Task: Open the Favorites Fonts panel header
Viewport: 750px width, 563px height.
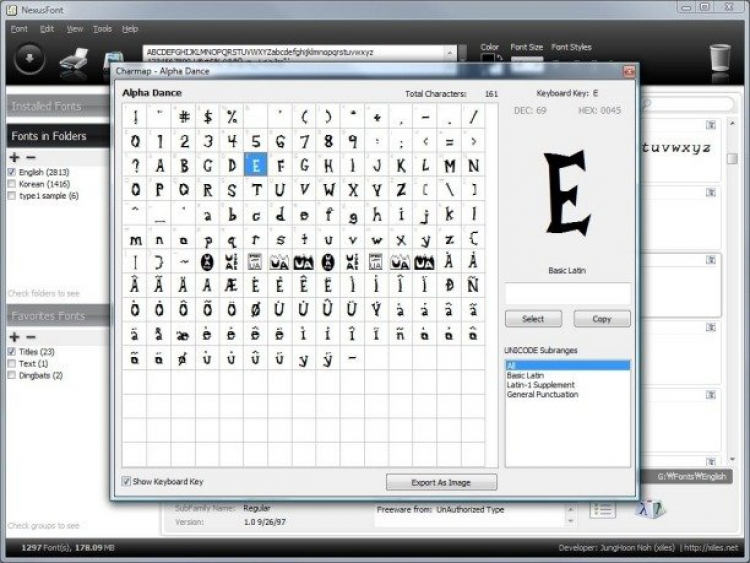Action: [58, 316]
